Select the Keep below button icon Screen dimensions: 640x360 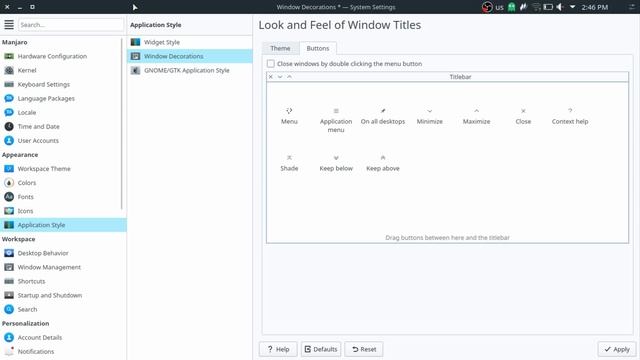pos(336,158)
